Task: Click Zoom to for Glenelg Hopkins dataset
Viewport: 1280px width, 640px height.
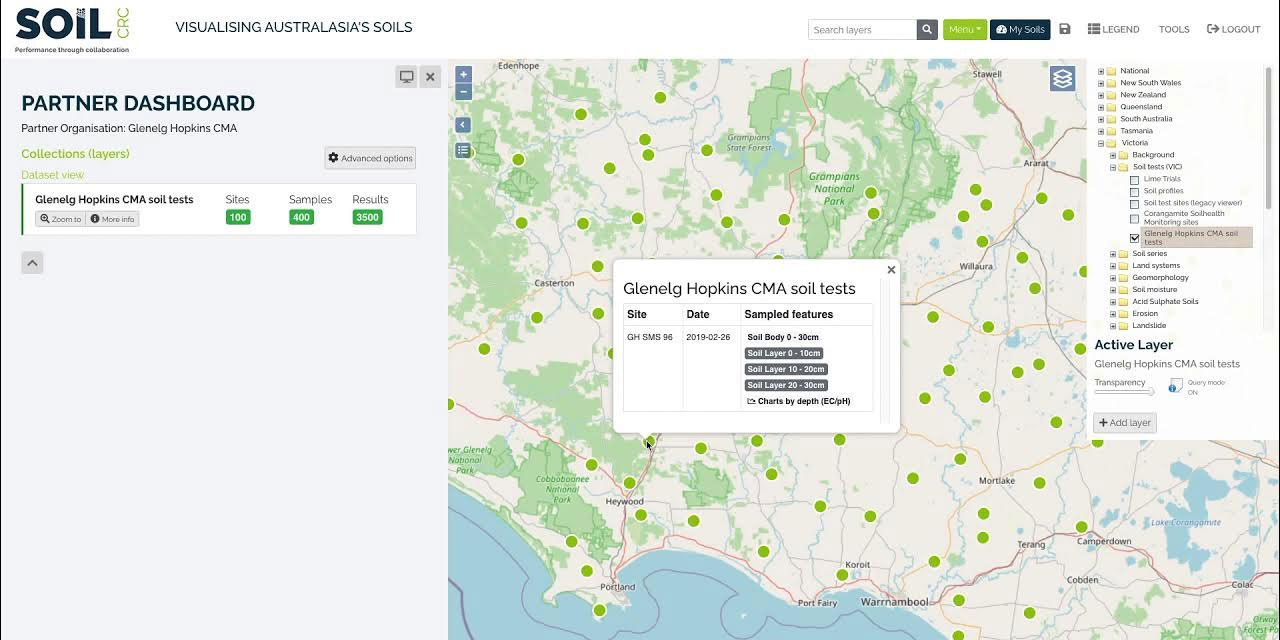Action: [x=61, y=219]
